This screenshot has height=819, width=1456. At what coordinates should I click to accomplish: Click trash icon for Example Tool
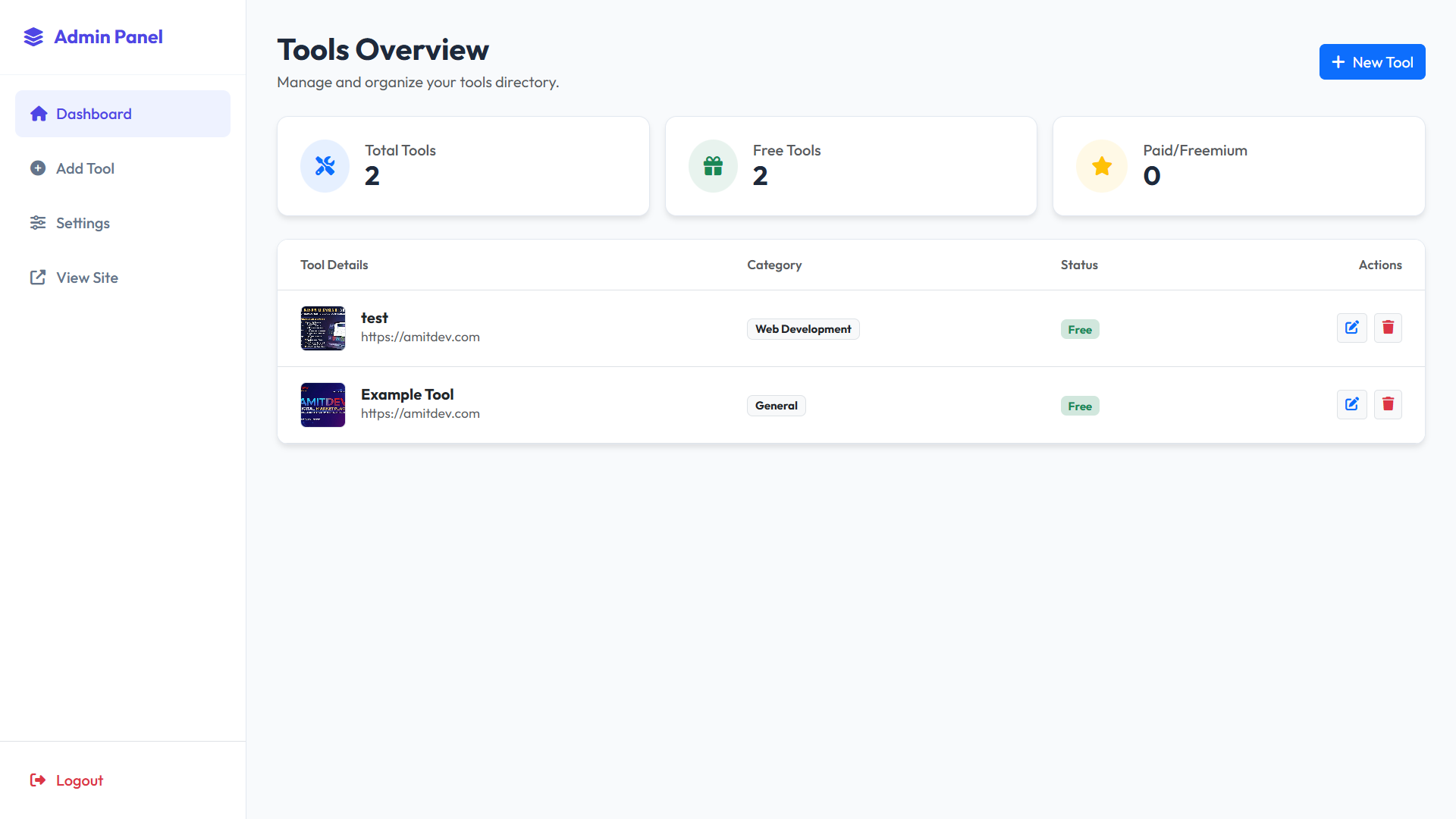pos(1388,404)
